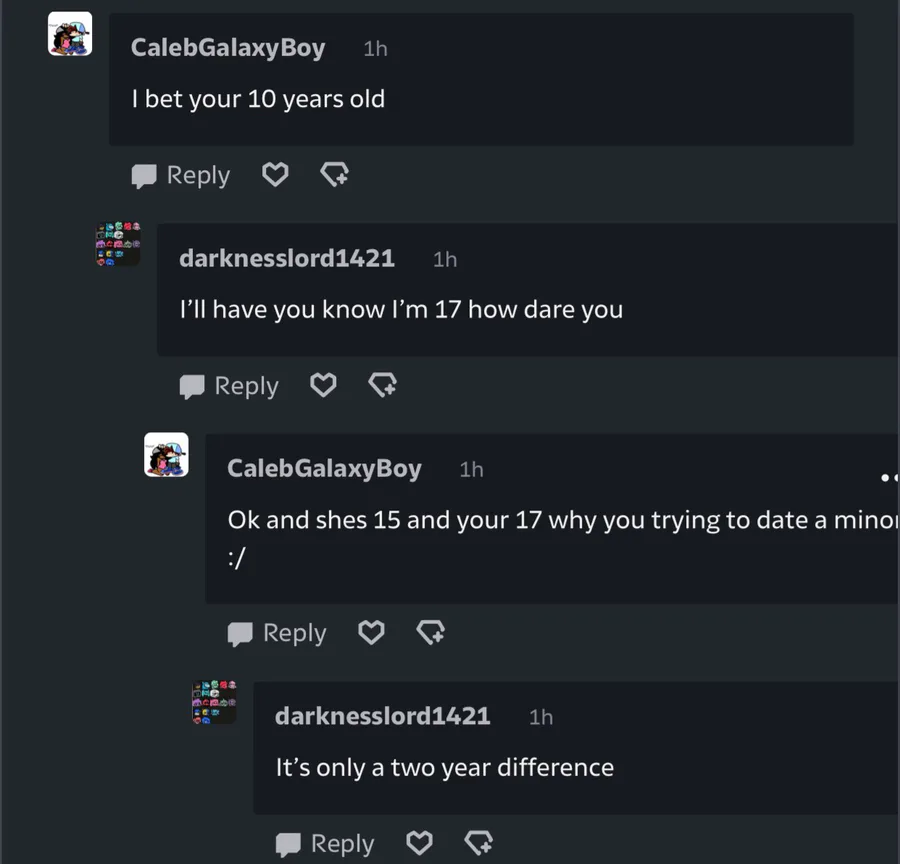Like the "trying to date a minor" comment

371,633
